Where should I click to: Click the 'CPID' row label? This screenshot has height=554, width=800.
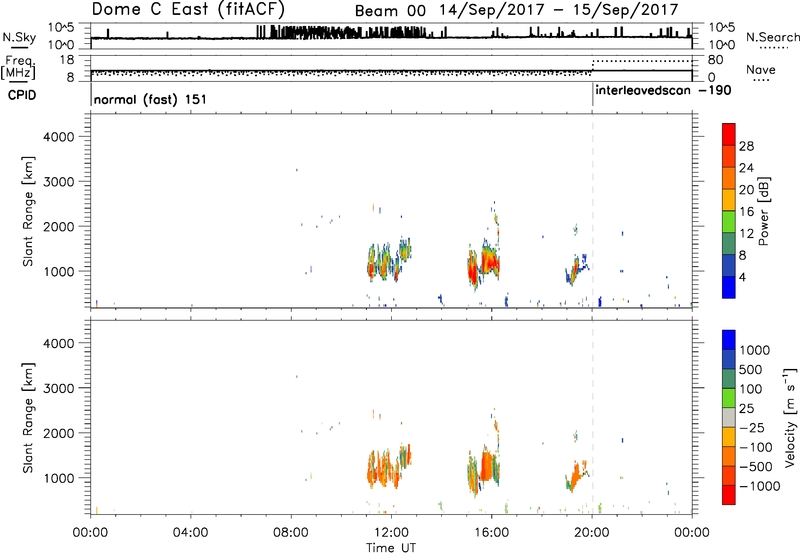[22, 95]
